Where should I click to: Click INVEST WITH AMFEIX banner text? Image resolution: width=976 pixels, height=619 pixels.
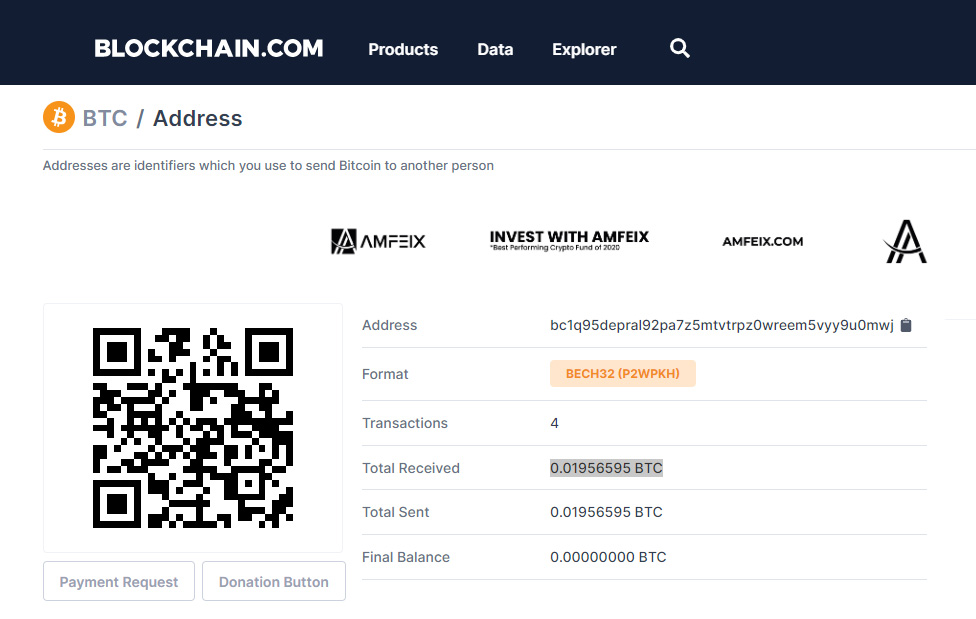coord(569,240)
